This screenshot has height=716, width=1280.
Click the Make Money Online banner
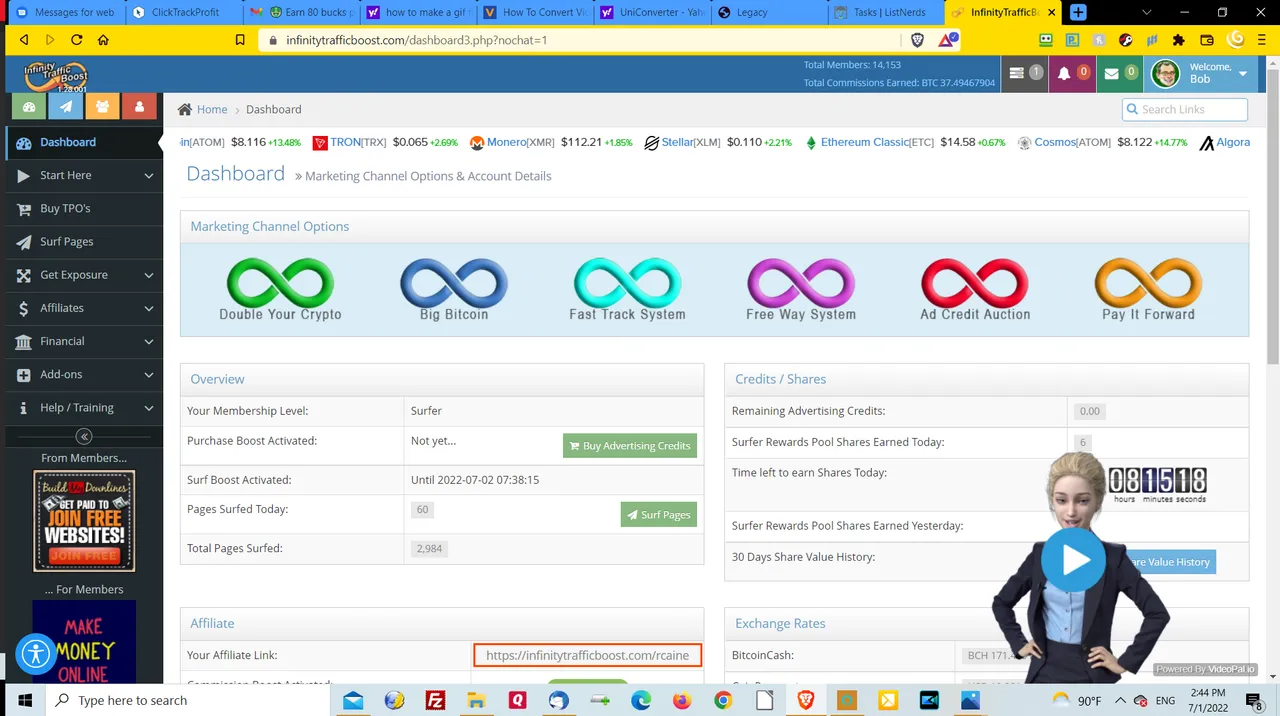click(84, 642)
